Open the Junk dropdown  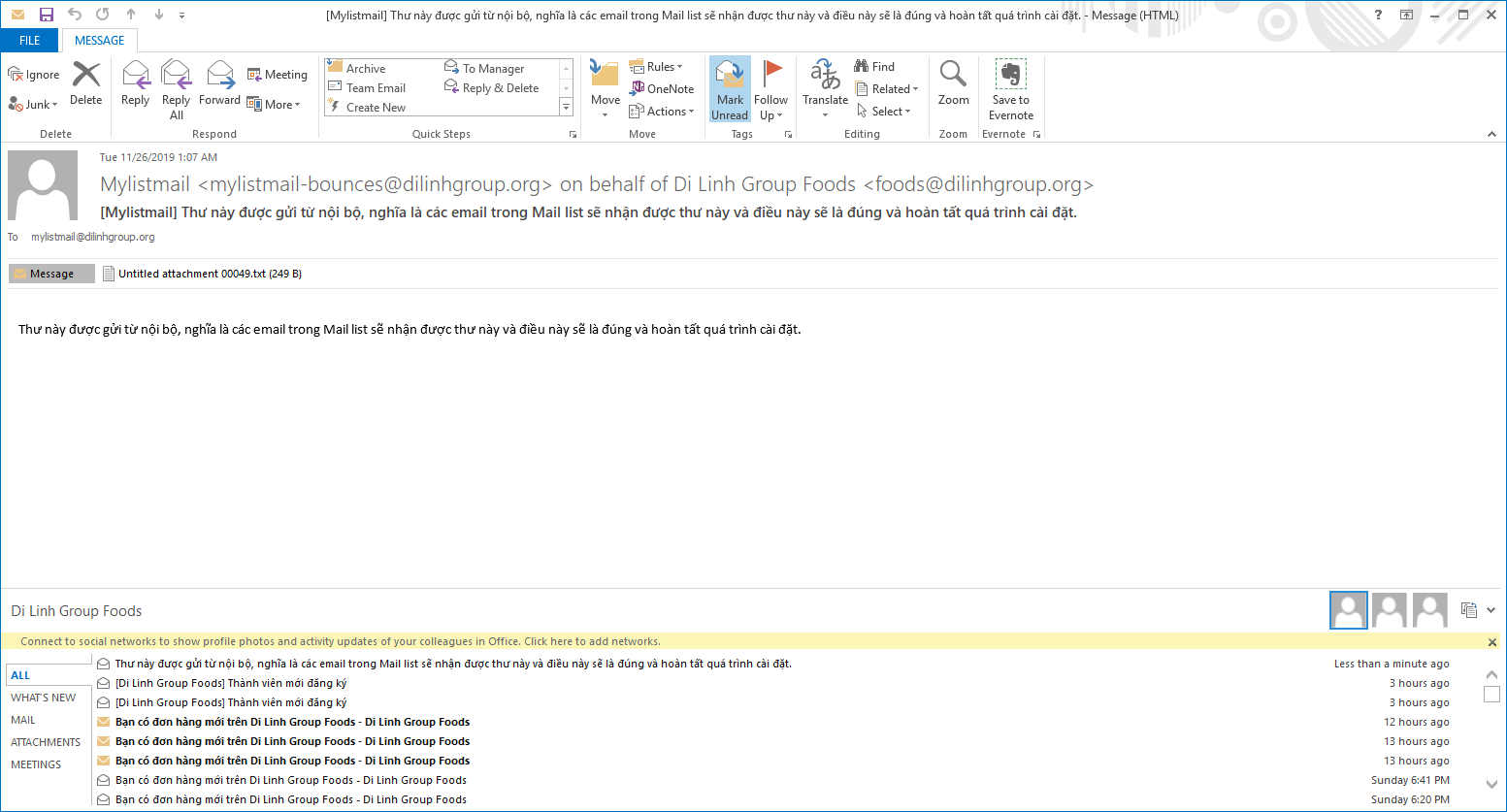33,104
